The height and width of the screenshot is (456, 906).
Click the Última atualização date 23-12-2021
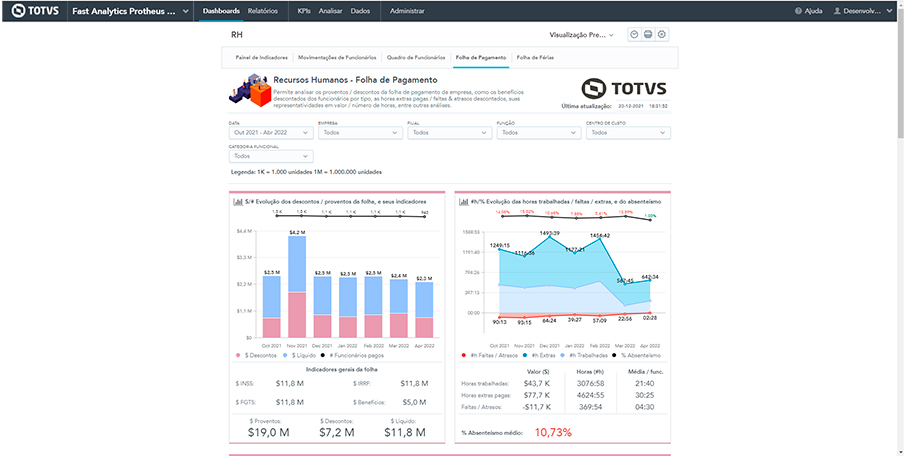(630, 106)
